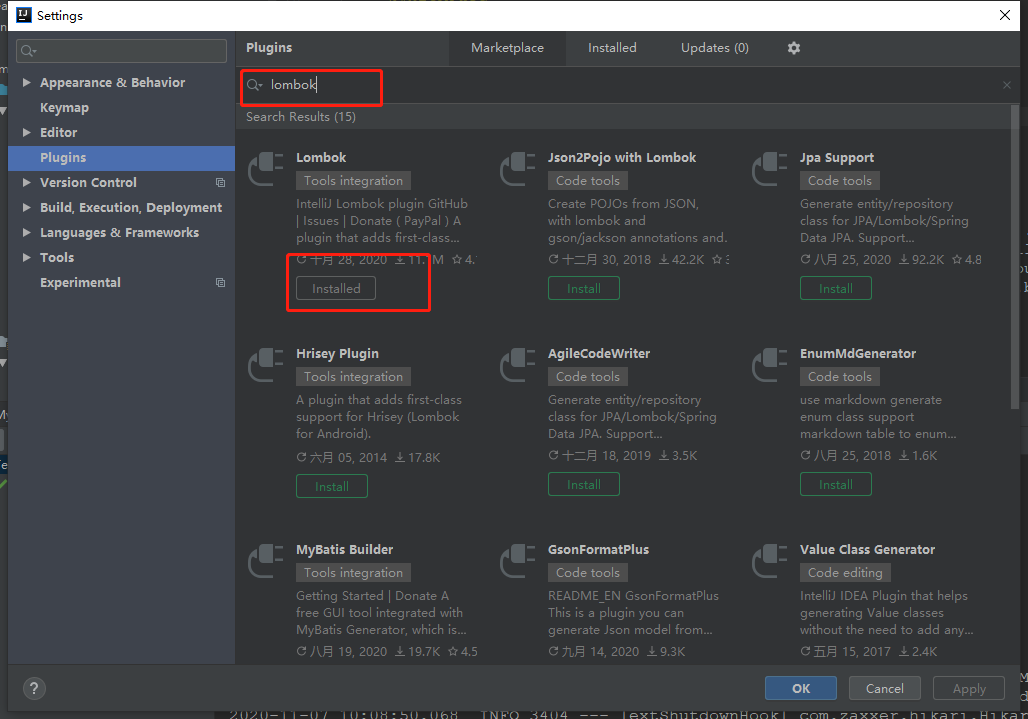Open the MyBatis Builder plugin title
Viewport: 1028px width, 719px height.
344,549
